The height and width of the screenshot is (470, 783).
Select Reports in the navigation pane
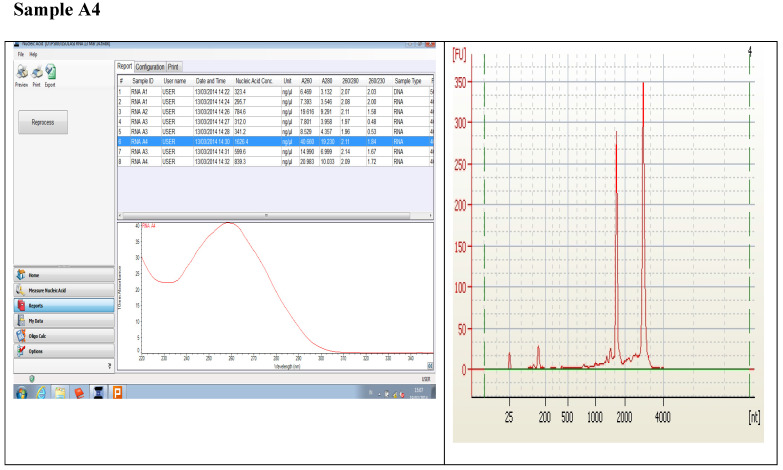(x=64, y=305)
